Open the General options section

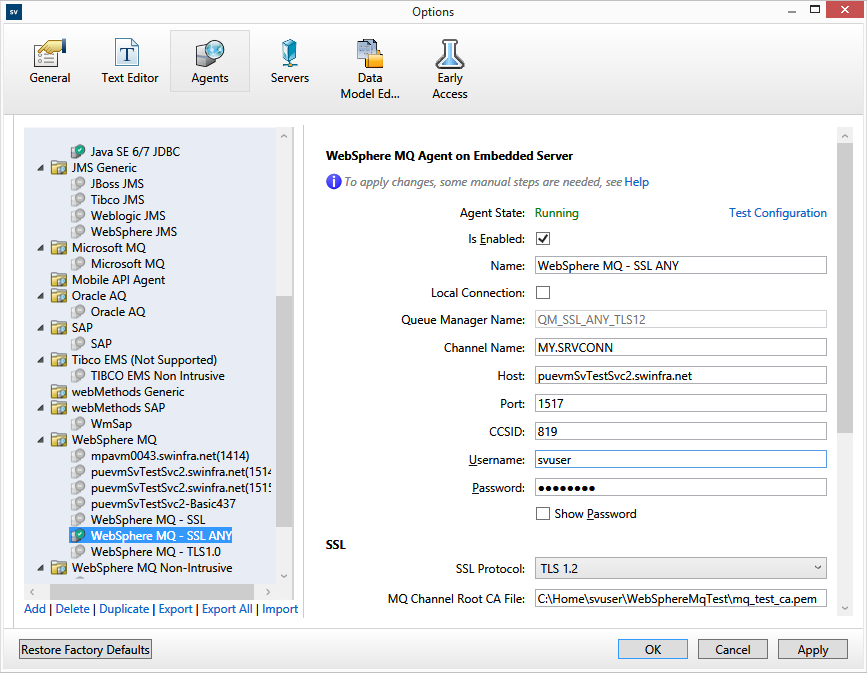pyautogui.click(x=49, y=61)
